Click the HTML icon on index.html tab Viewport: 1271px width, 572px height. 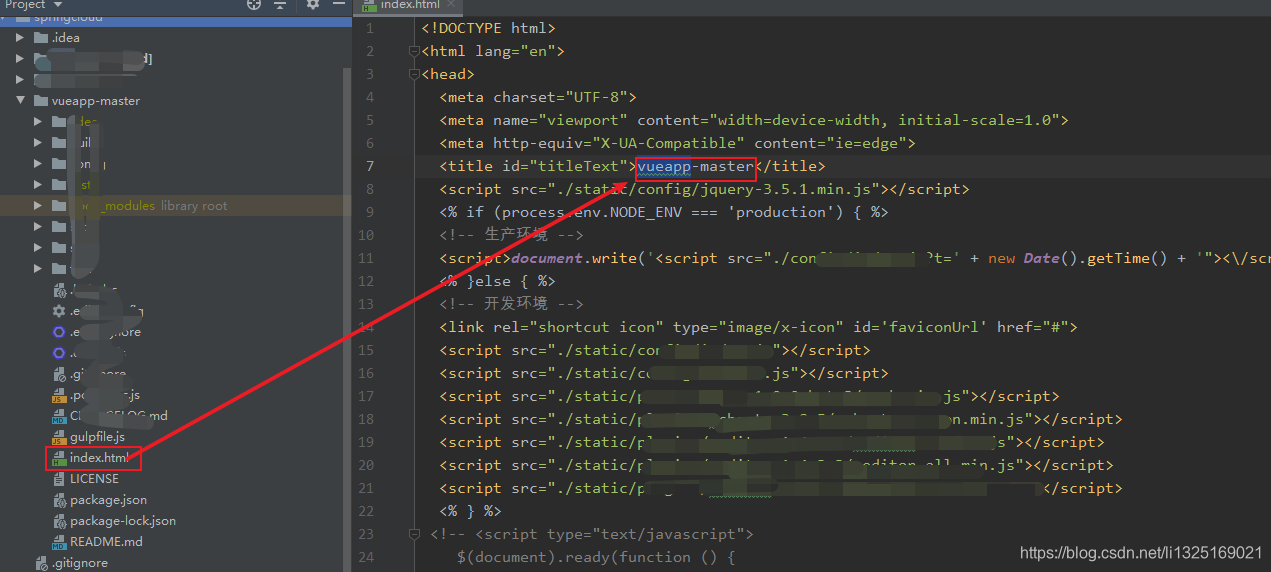pyautogui.click(x=369, y=5)
